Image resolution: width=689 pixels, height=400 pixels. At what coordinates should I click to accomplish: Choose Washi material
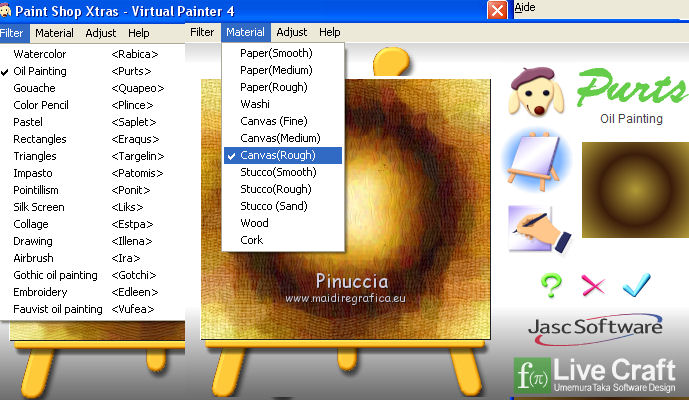283,104
